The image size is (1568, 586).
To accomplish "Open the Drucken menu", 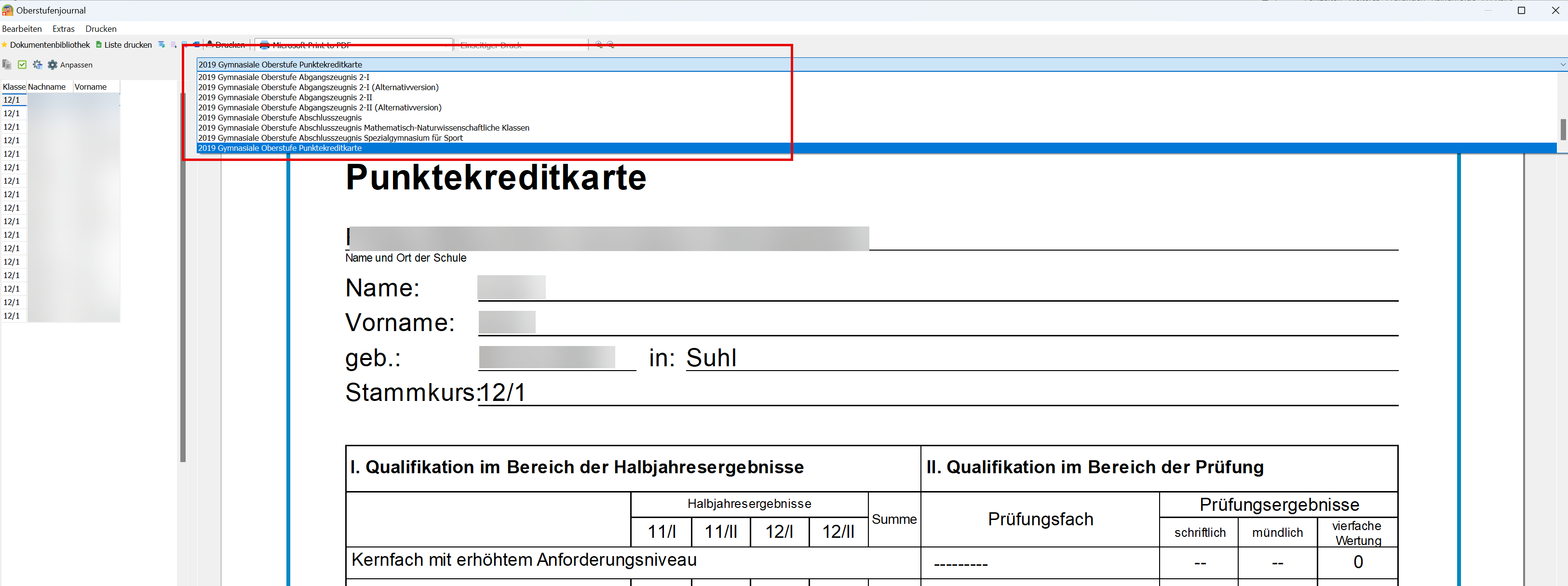I will (x=101, y=28).
